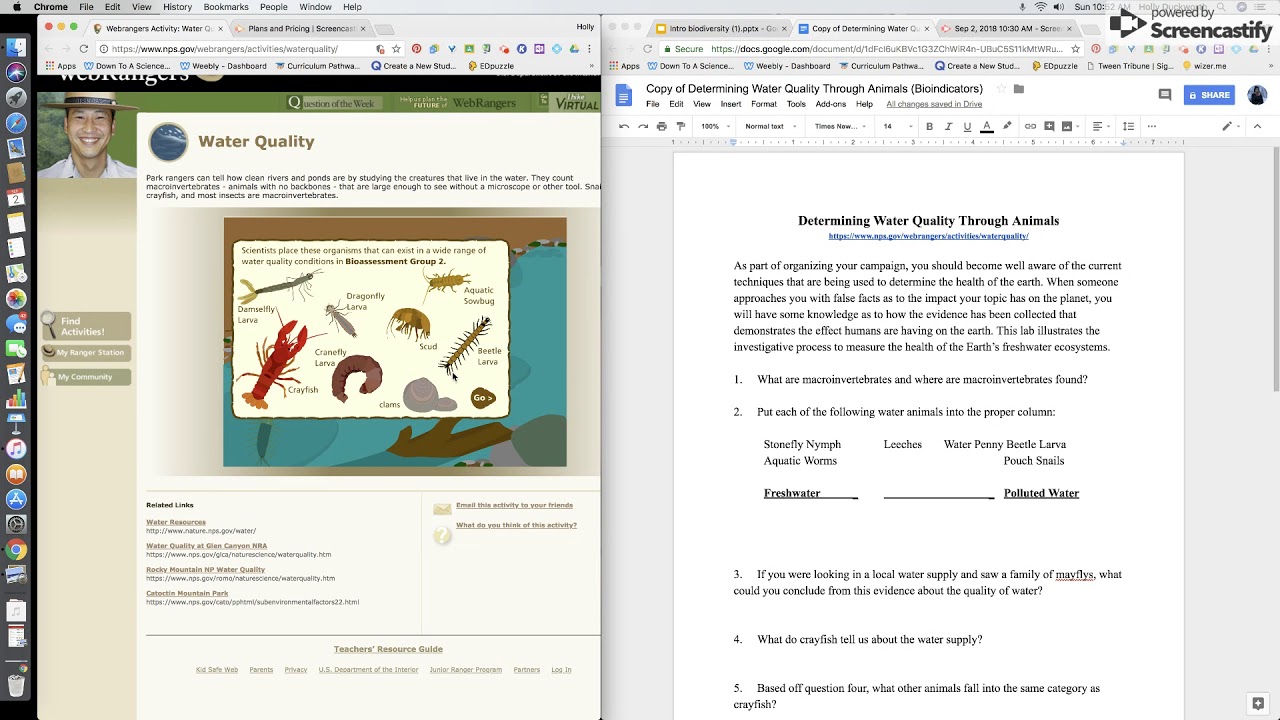Open the text alignment dropdown
Viewport: 1280px width, 720px height.
click(1101, 126)
